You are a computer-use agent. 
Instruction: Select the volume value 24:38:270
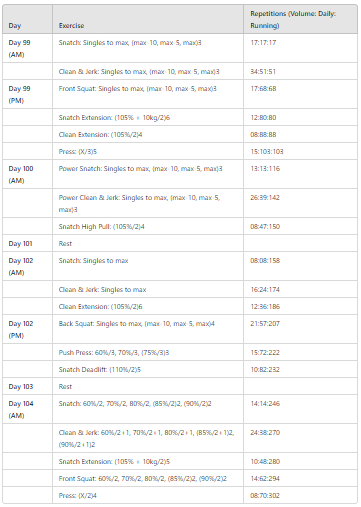coord(265,432)
